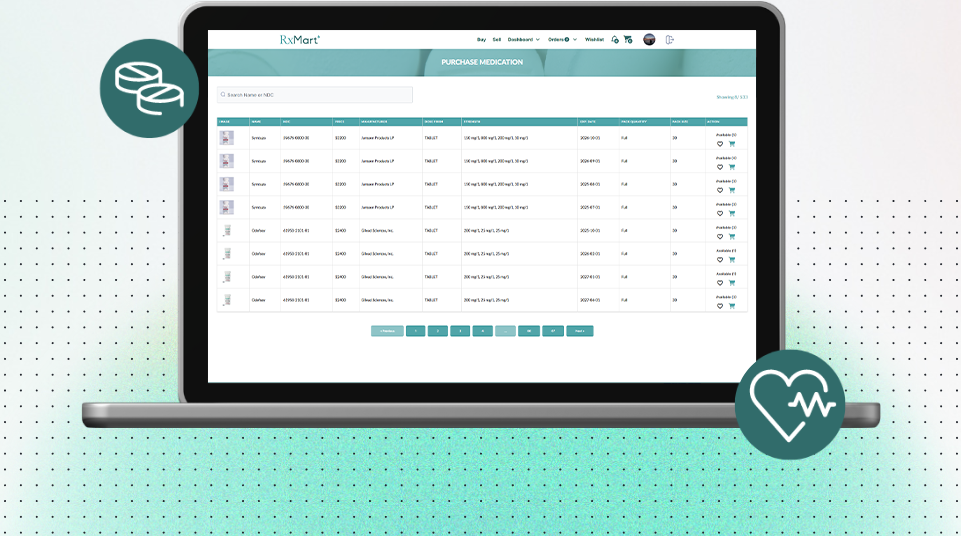Click the Next pagination button
Screen dimensions: 961x537
pyautogui.click(x=579, y=330)
